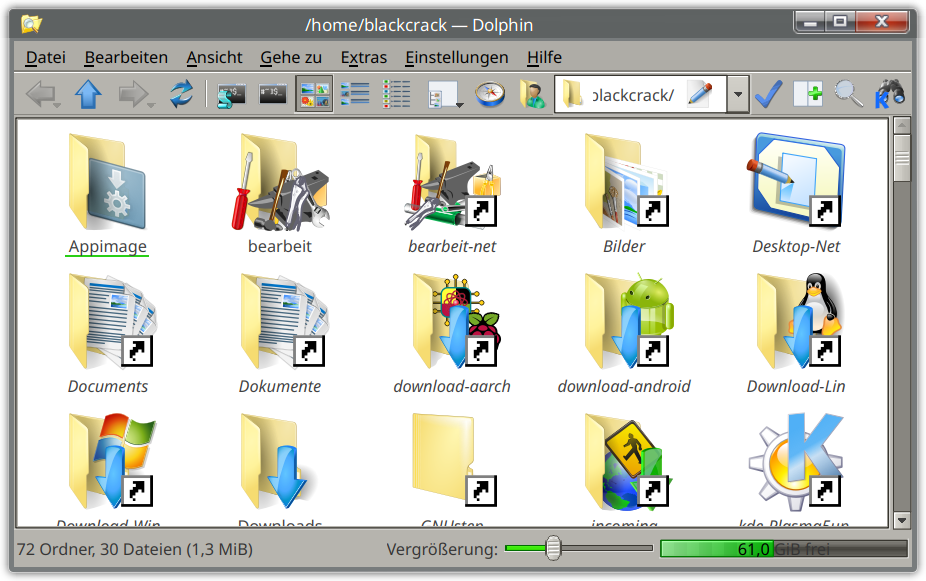Switch to Icons view mode

pyautogui.click(x=314, y=94)
